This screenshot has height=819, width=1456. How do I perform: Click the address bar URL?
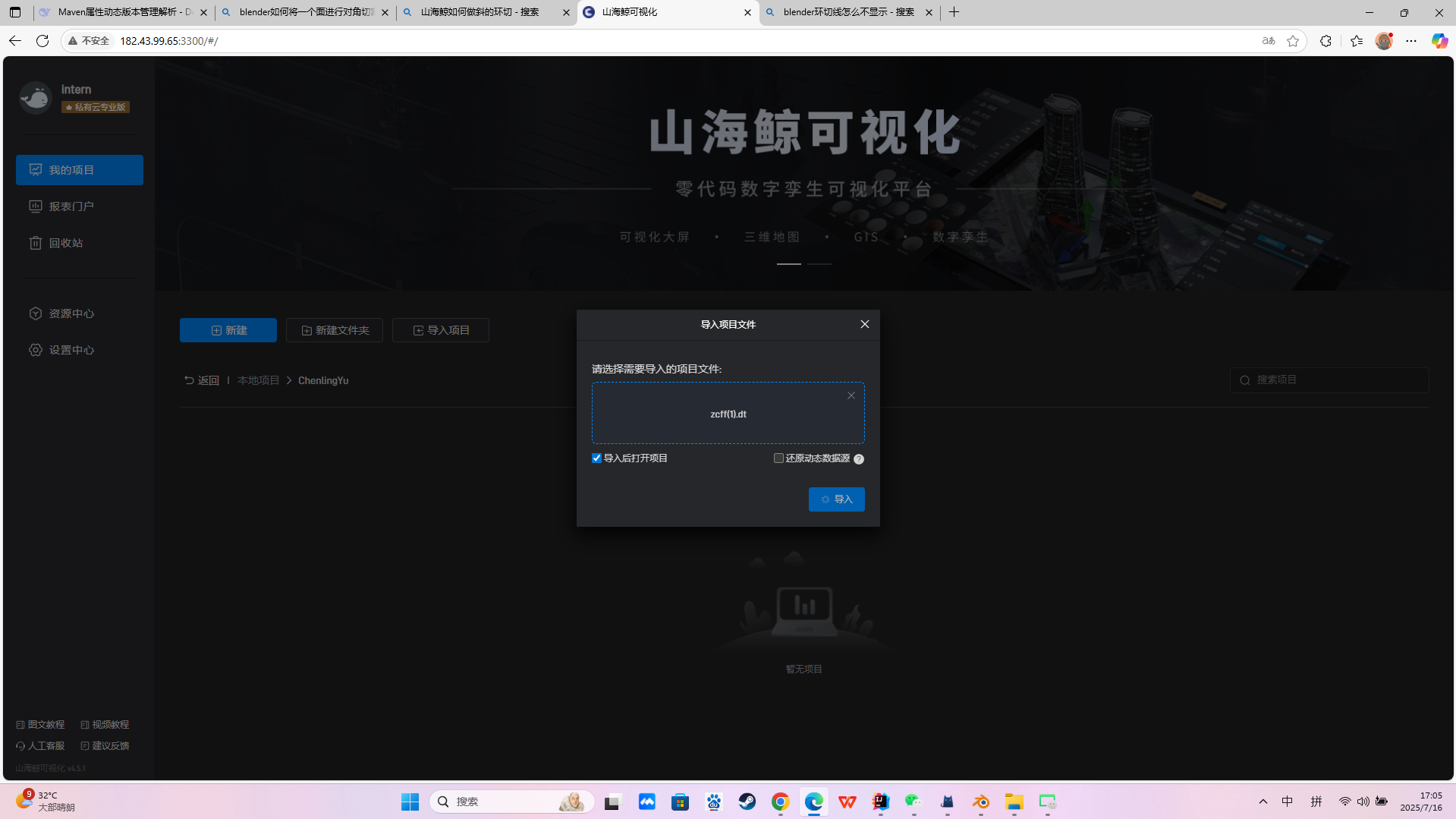[x=168, y=41]
